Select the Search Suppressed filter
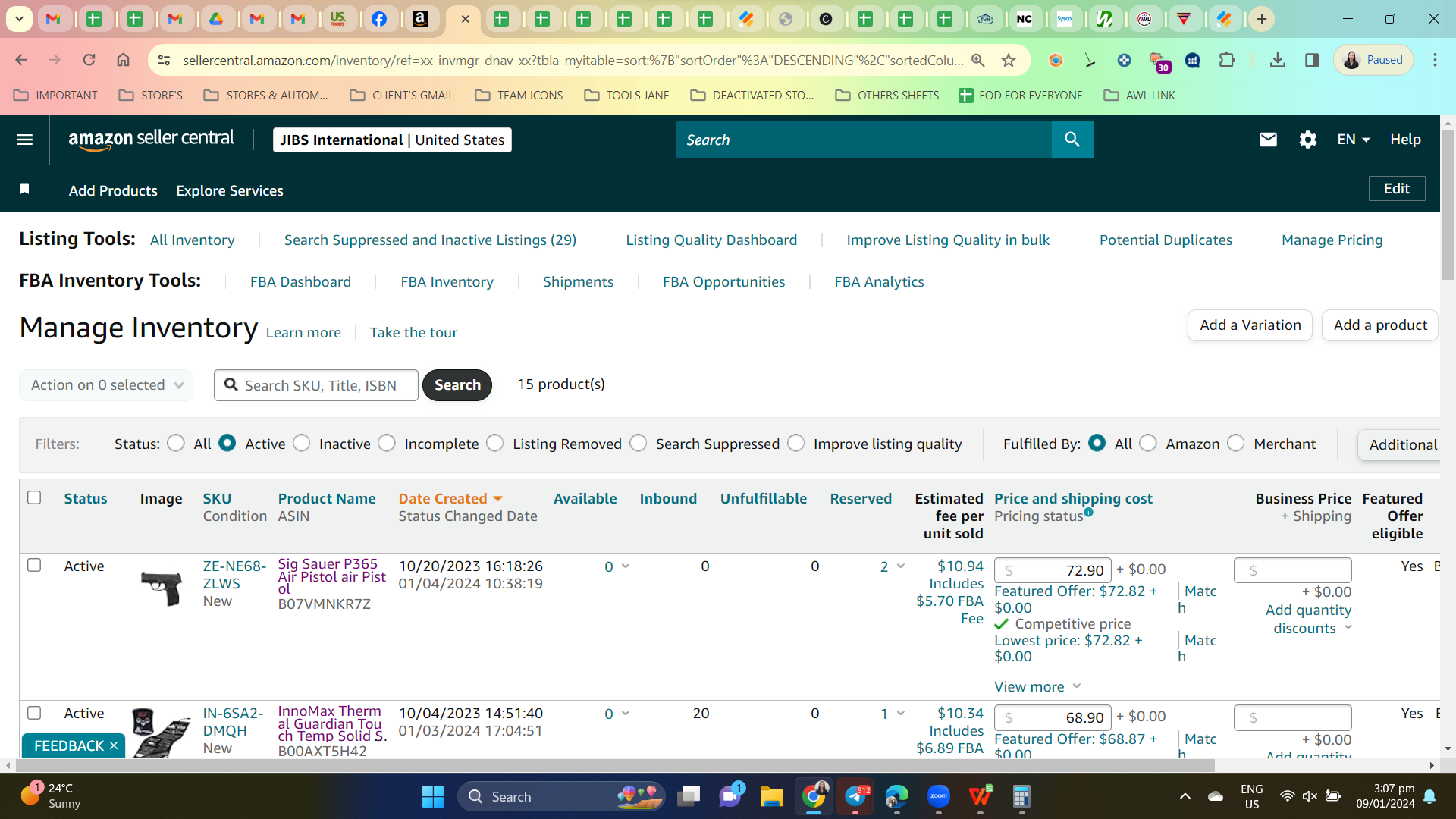1456x819 pixels. [639, 443]
